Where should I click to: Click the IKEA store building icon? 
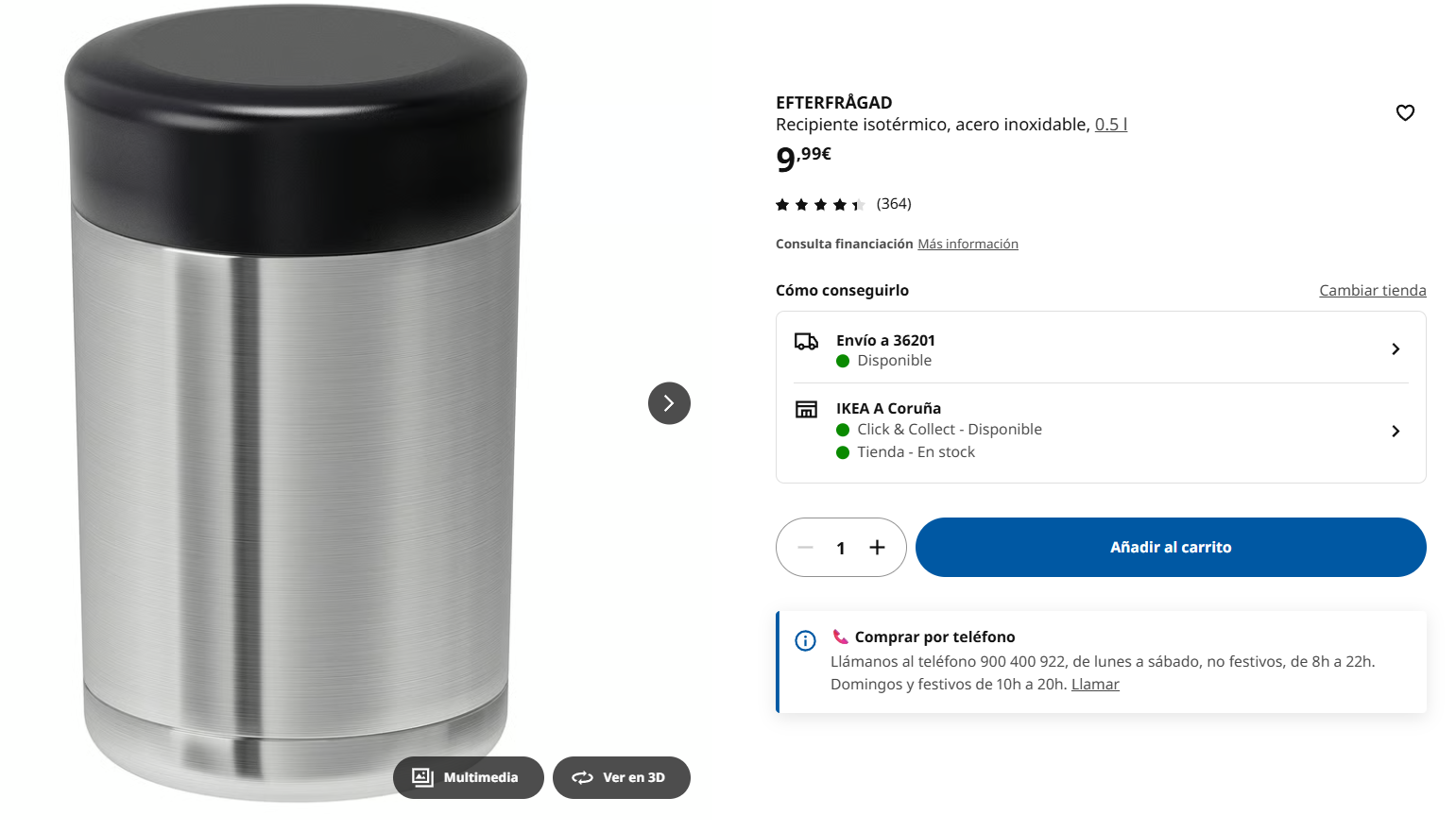click(x=806, y=409)
